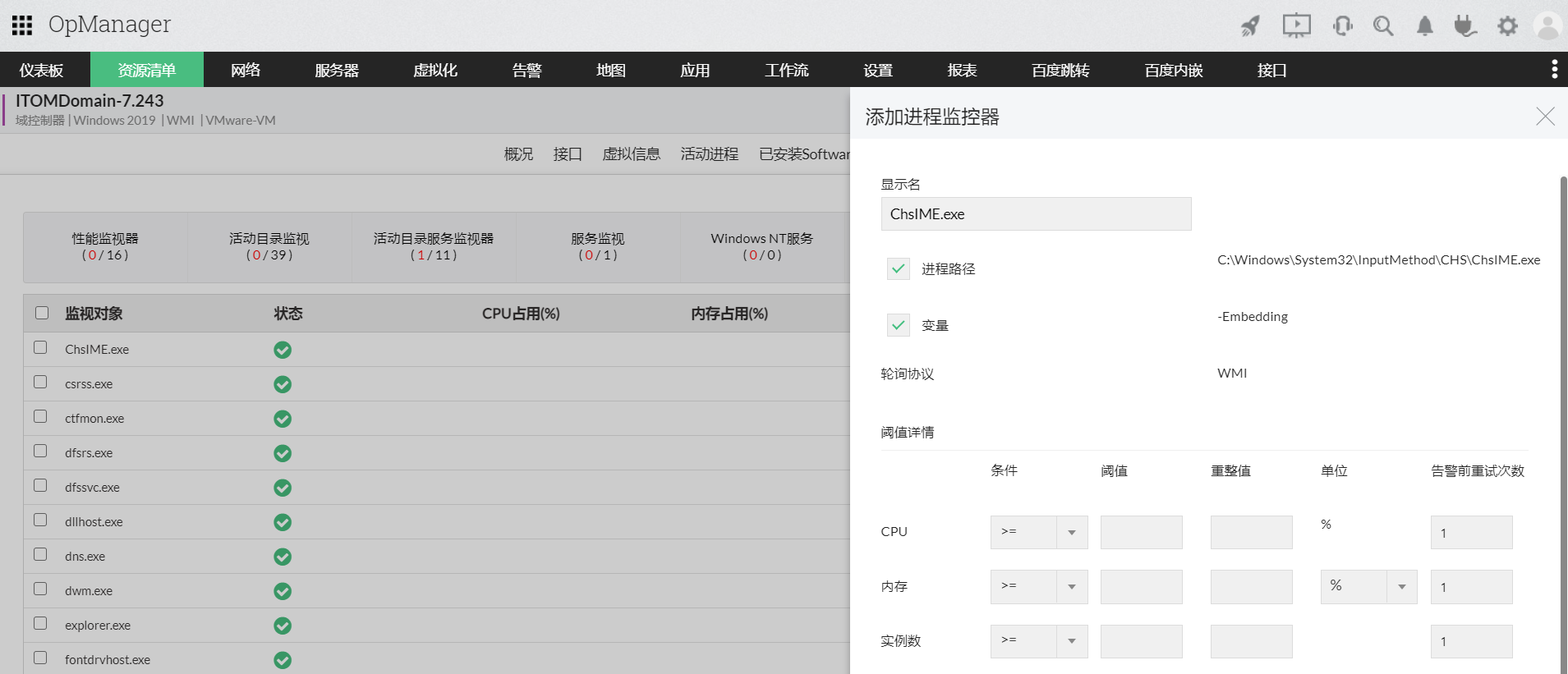Open the instance count condition dropdown
The width and height of the screenshot is (1568, 674).
coord(1038,641)
